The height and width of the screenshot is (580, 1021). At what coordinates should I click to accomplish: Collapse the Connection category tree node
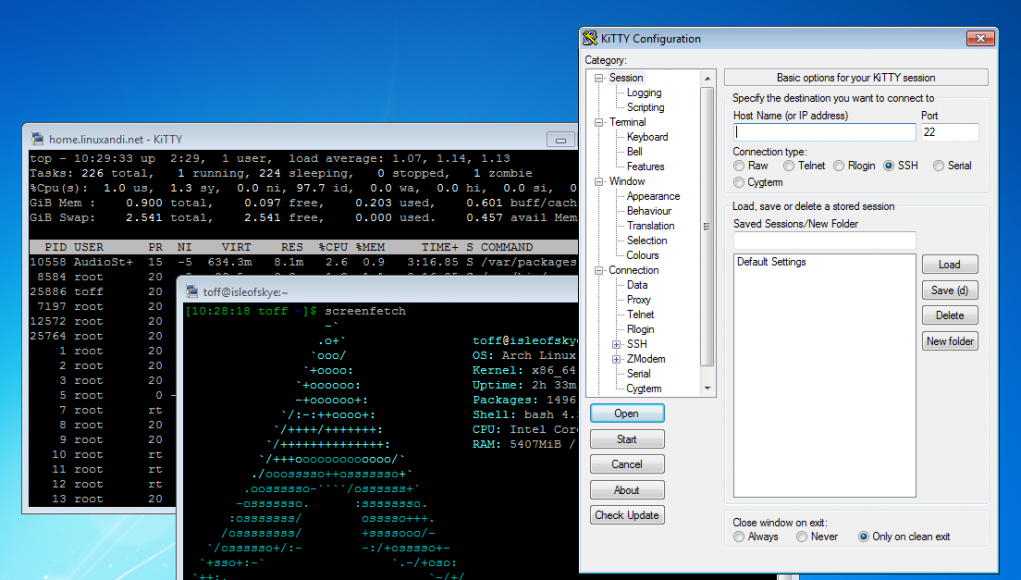pyautogui.click(x=599, y=270)
